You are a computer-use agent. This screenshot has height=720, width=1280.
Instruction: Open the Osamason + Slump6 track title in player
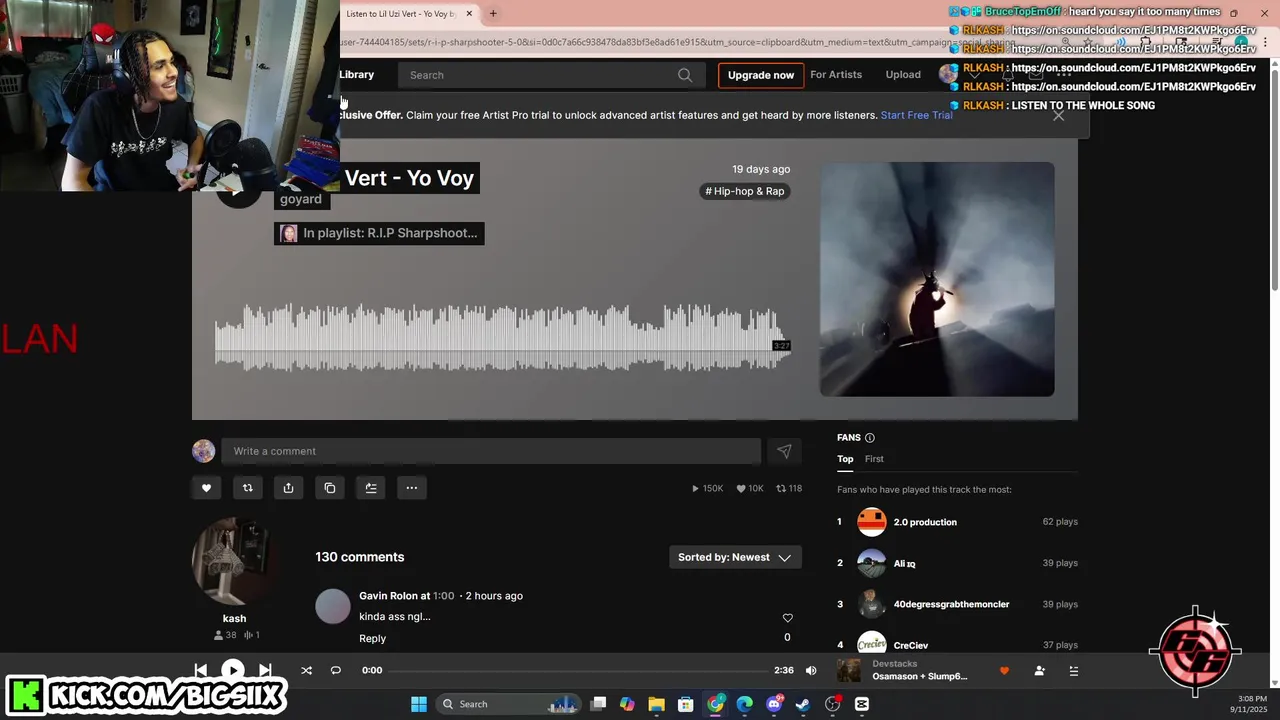pyautogui.click(x=919, y=677)
